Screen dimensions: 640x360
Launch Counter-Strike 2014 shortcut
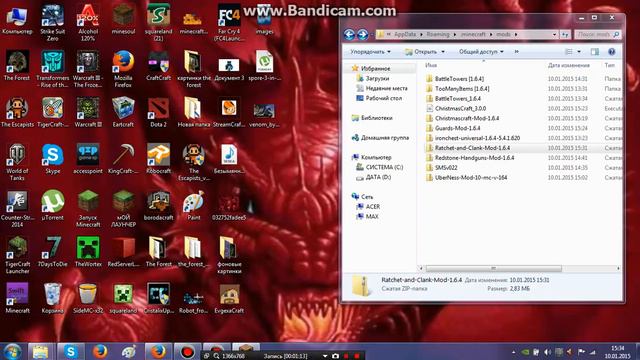coord(17,209)
